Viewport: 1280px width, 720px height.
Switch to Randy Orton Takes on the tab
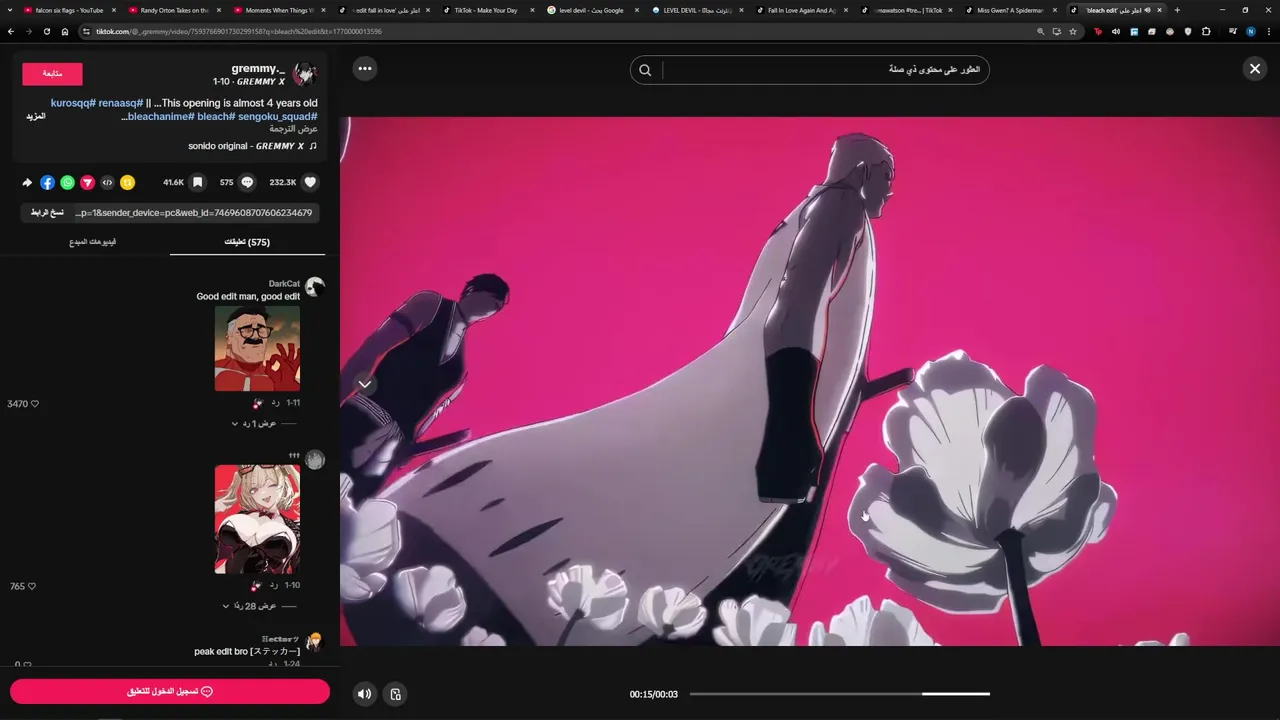coord(174,10)
